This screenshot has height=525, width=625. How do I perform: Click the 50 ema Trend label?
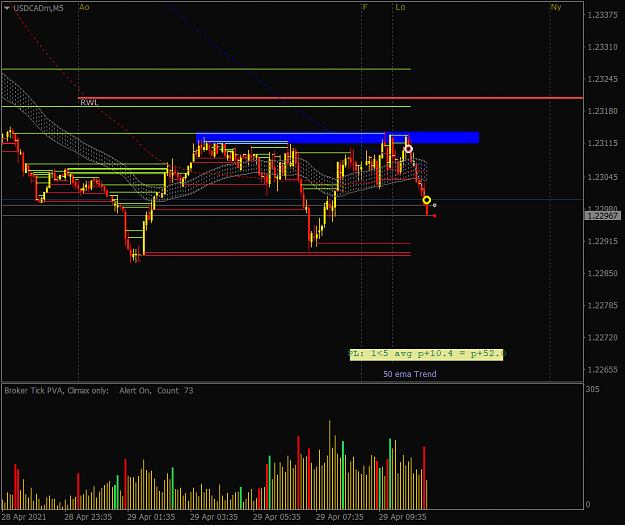410,374
